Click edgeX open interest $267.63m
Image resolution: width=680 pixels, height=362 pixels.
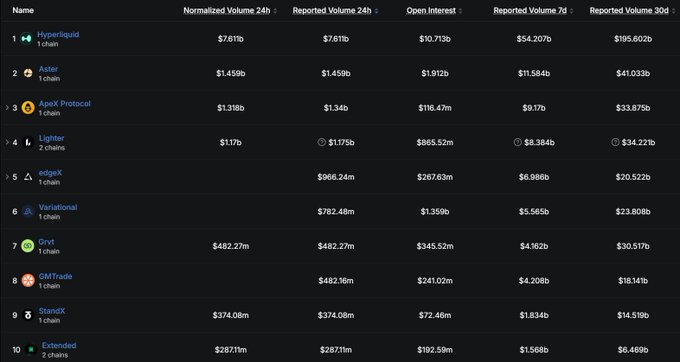(435, 177)
